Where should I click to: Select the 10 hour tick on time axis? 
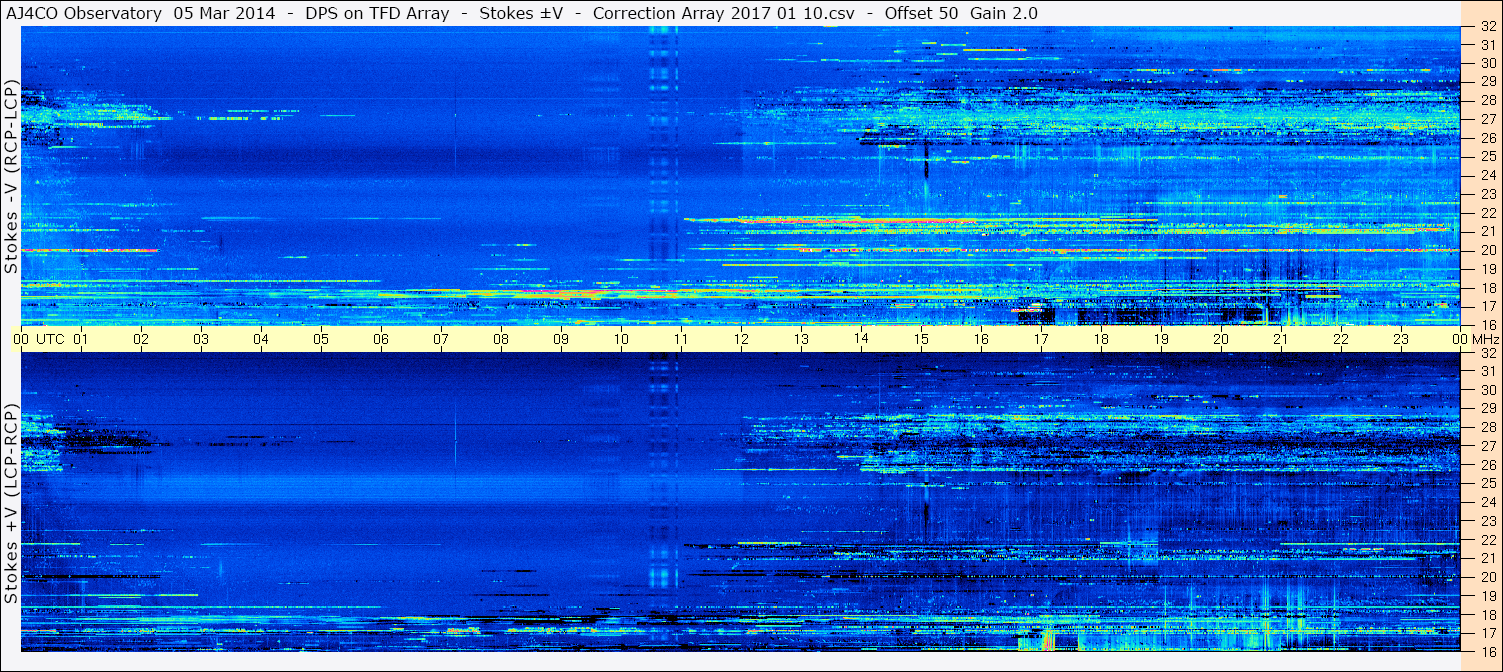click(x=621, y=339)
